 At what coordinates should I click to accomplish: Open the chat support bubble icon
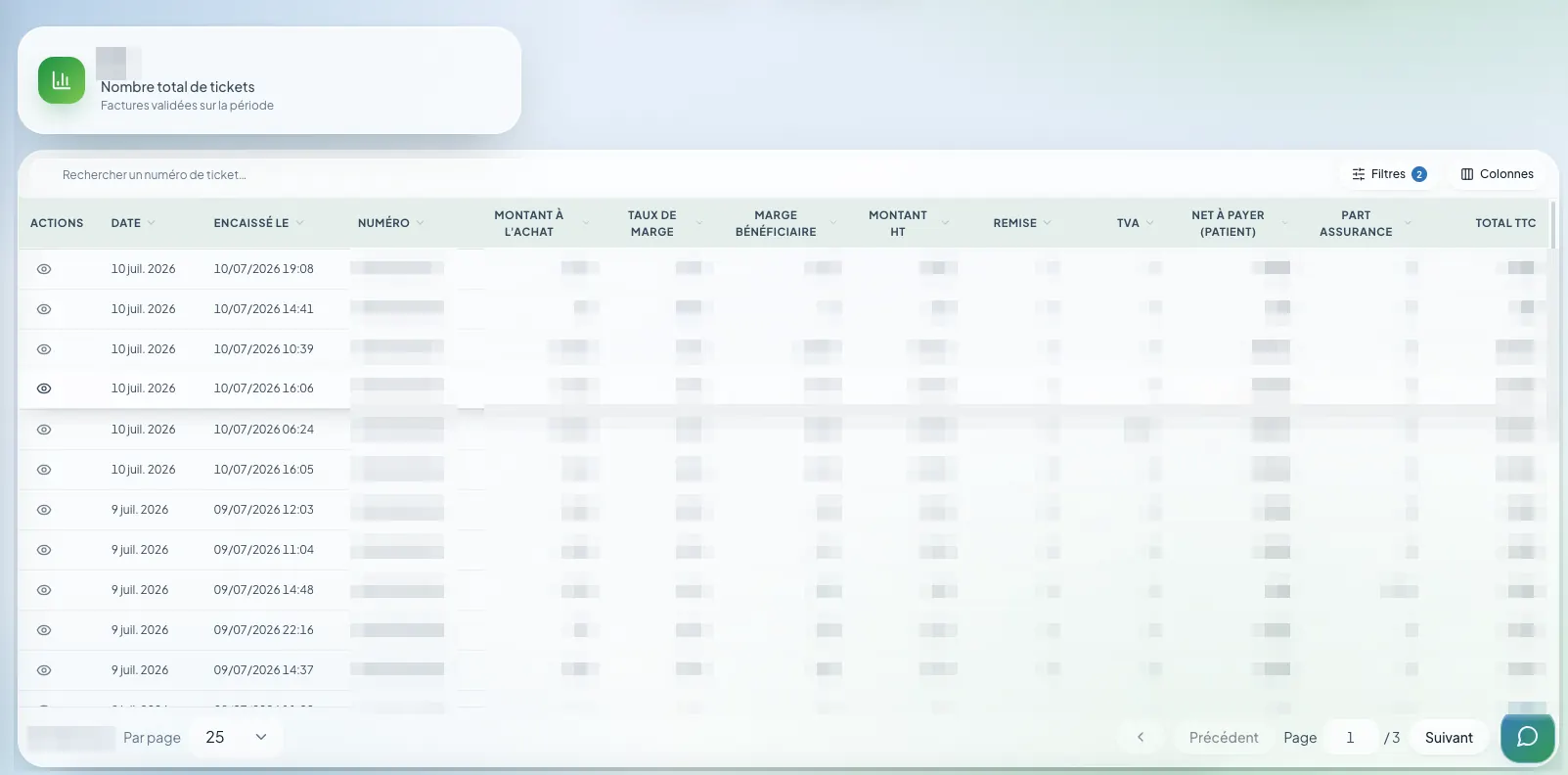[1527, 737]
